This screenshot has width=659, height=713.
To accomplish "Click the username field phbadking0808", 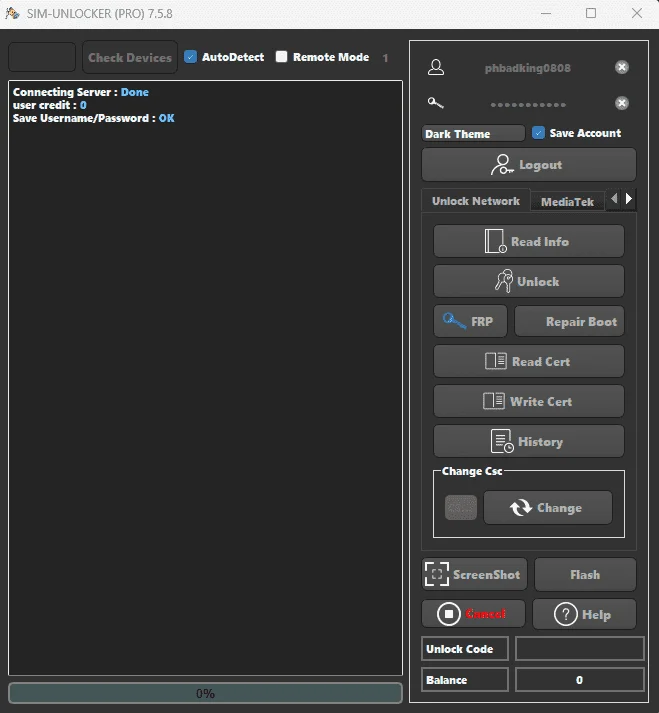I will pos(528,68).
